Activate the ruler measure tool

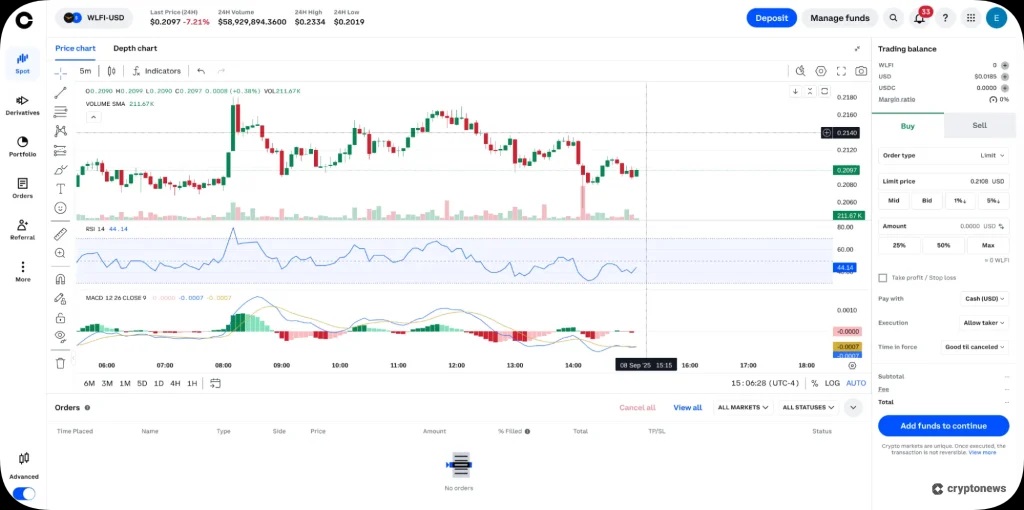point(60,234)
